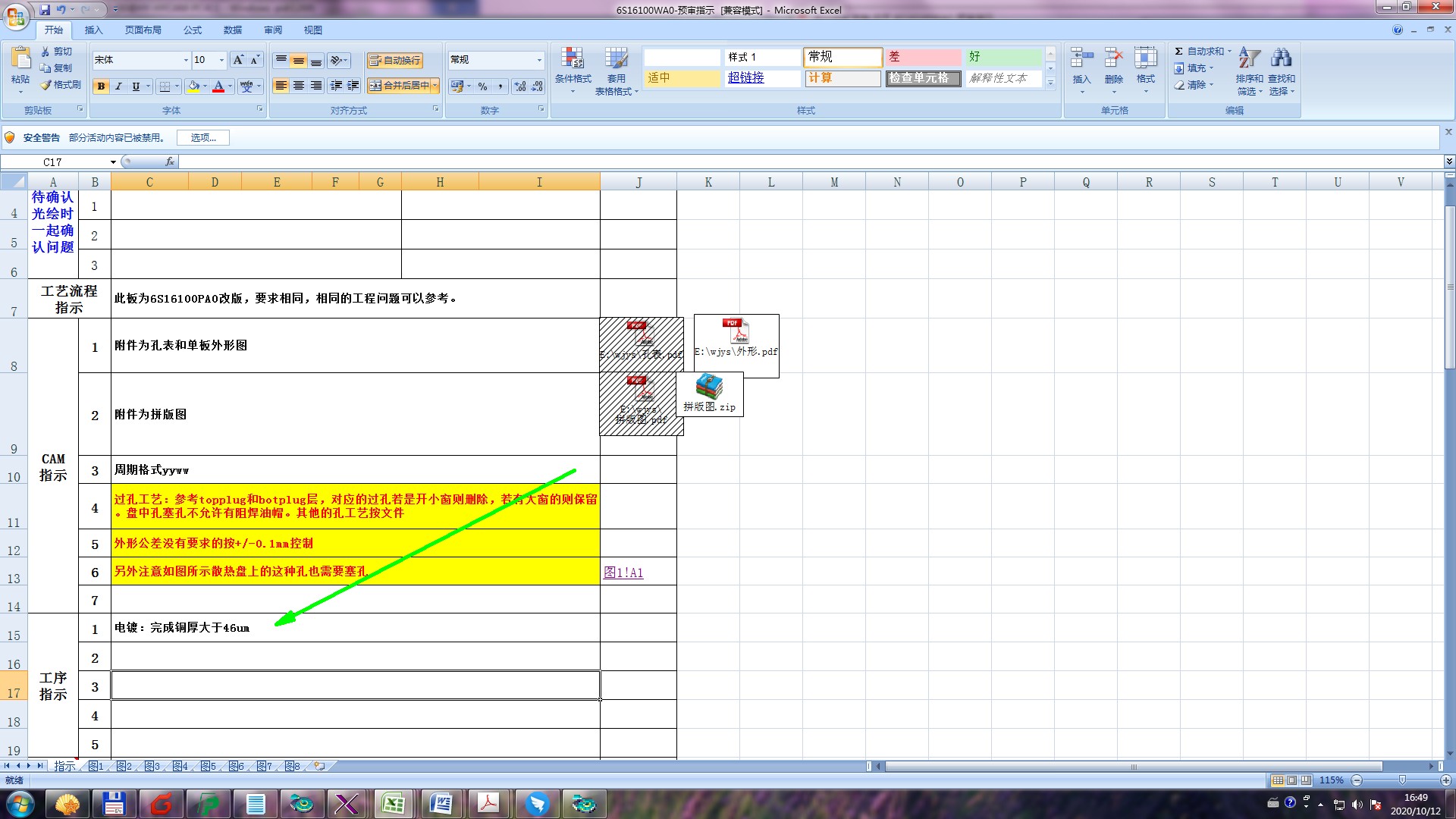Open the embedded 外形.pdf object
This screenshot has height=819, width=1456.
point(736,345)
